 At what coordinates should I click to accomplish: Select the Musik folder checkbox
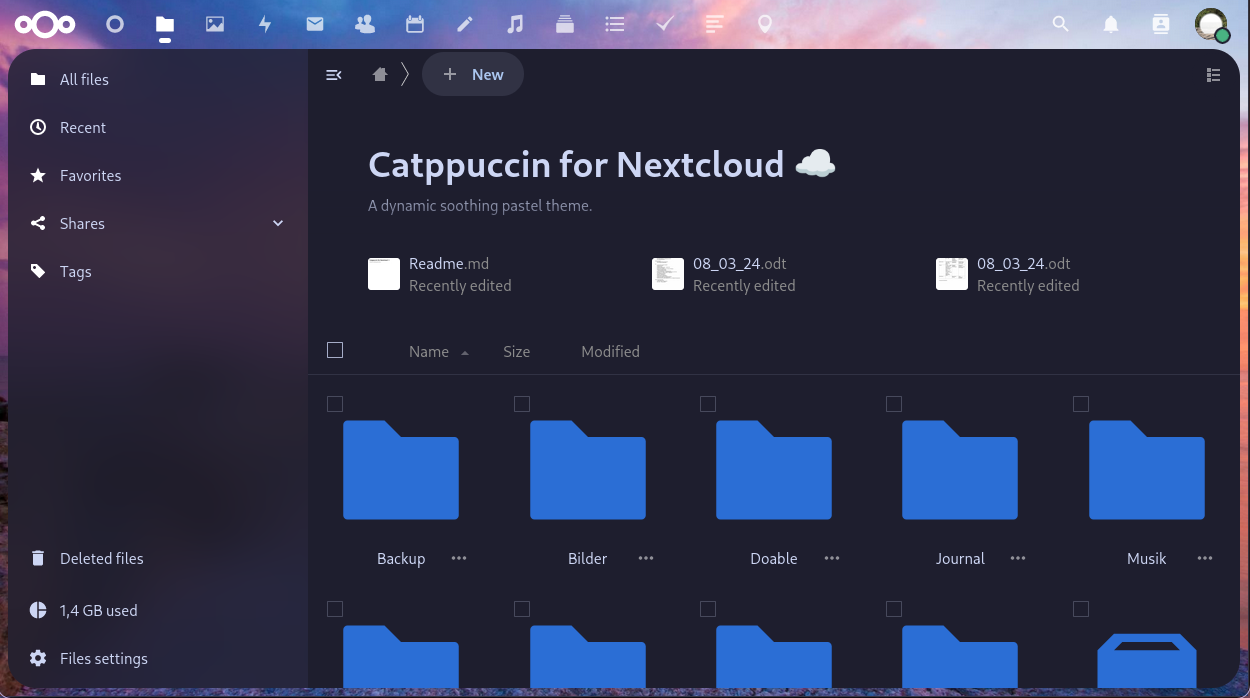pos(1081,404)
